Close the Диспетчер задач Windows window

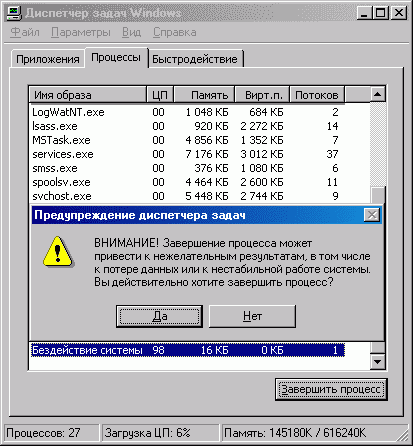(398, 13)
